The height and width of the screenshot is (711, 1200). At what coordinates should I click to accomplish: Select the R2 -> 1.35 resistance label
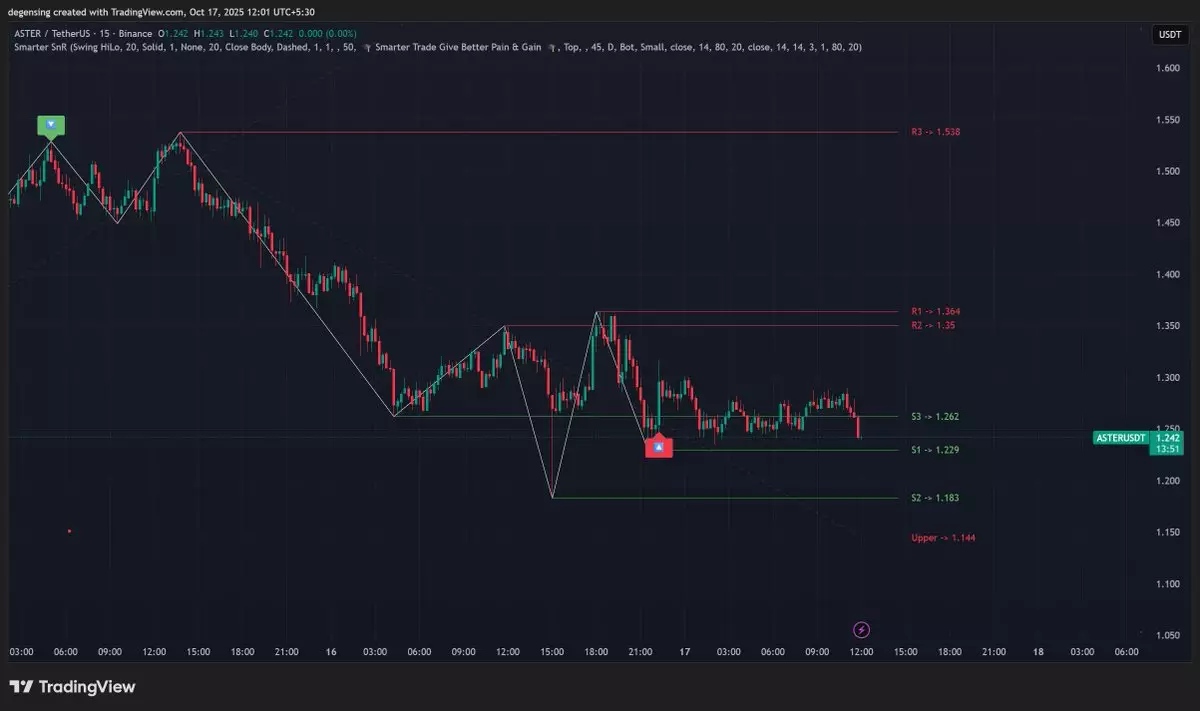click(x=932, y=326)
